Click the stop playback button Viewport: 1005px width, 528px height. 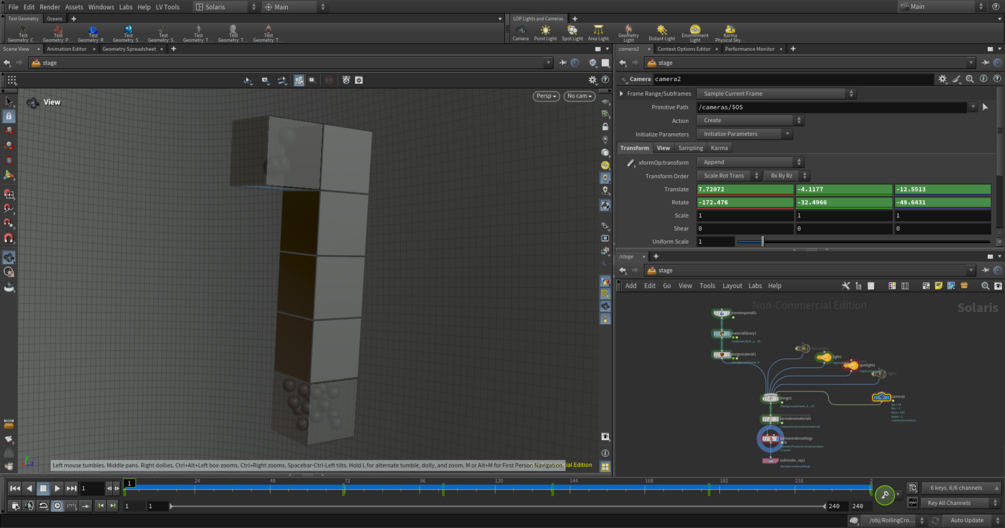click(43, 488)
